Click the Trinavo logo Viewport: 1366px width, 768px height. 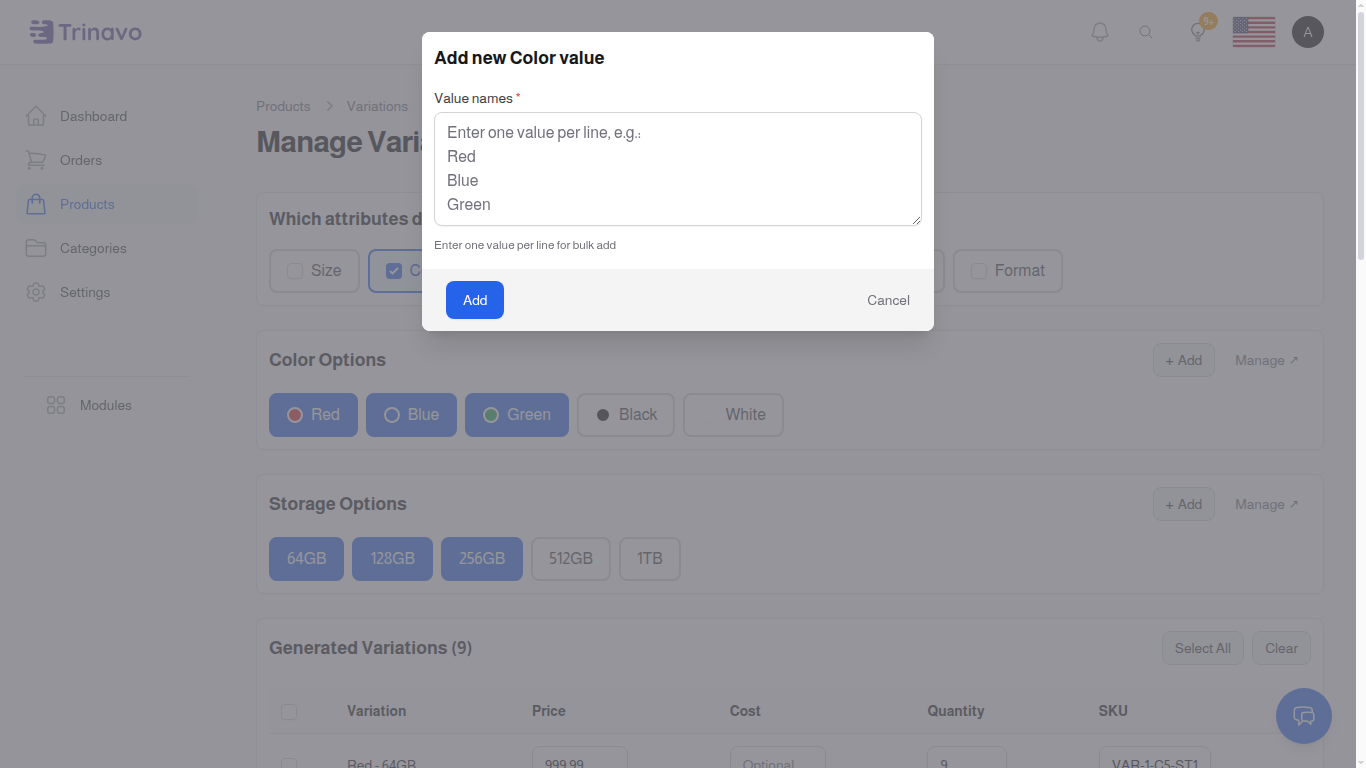85,31
